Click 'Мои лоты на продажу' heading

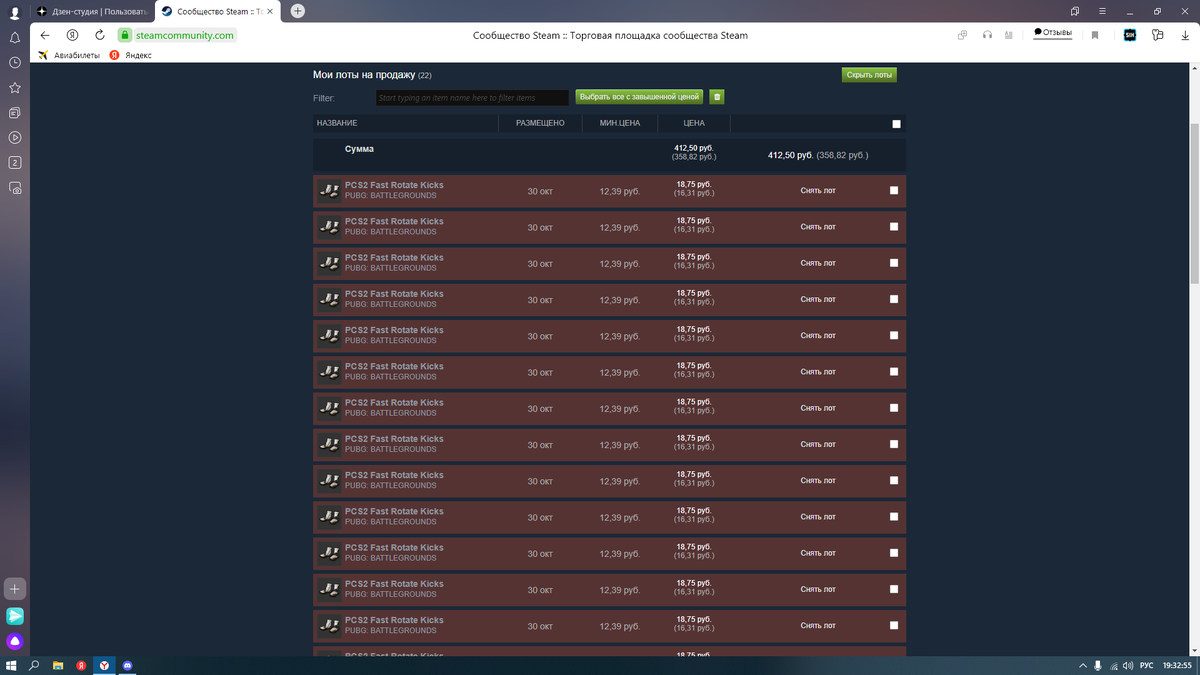[x=364, y=75]
